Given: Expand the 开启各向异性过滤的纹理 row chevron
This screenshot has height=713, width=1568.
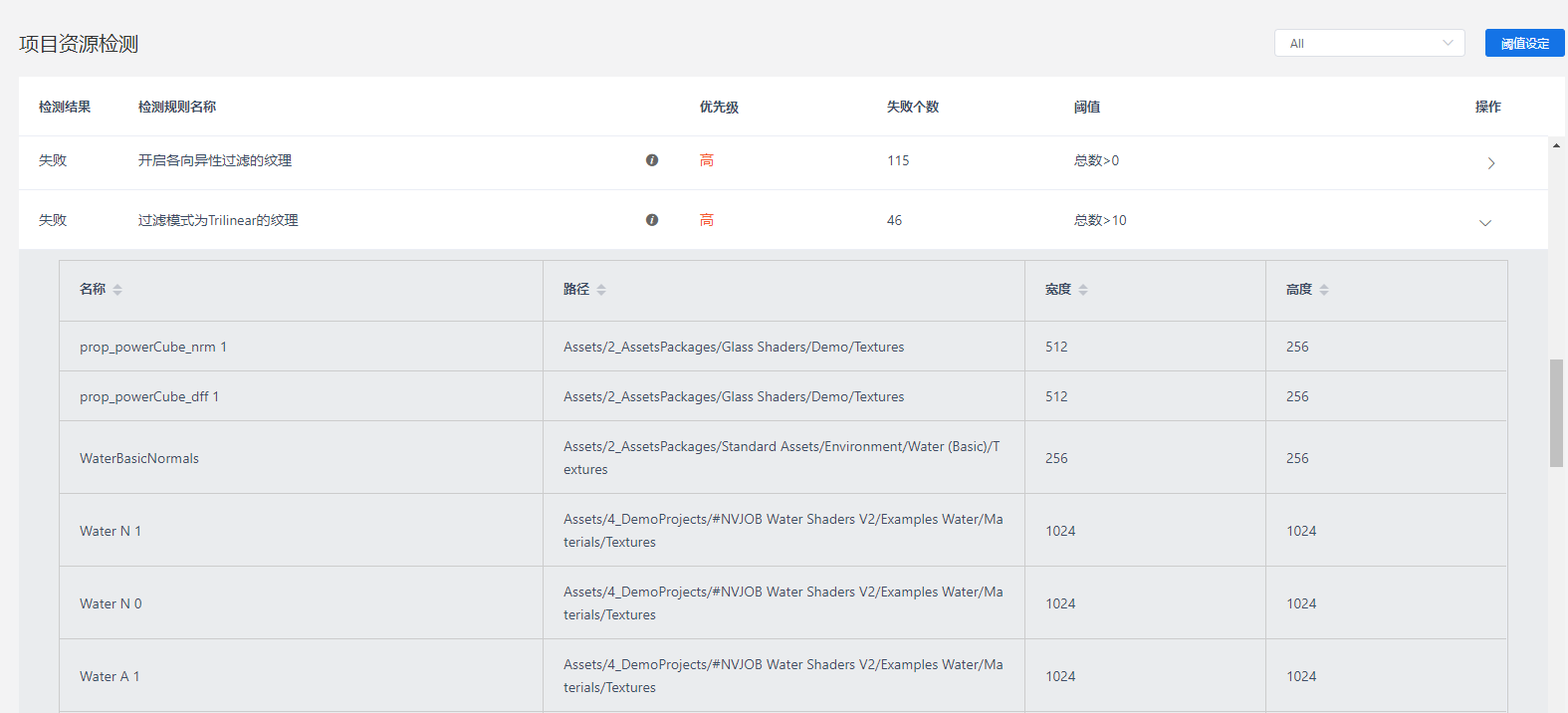Looking at the screenshot, I should pyautogui.click(x=1490, y=163).
